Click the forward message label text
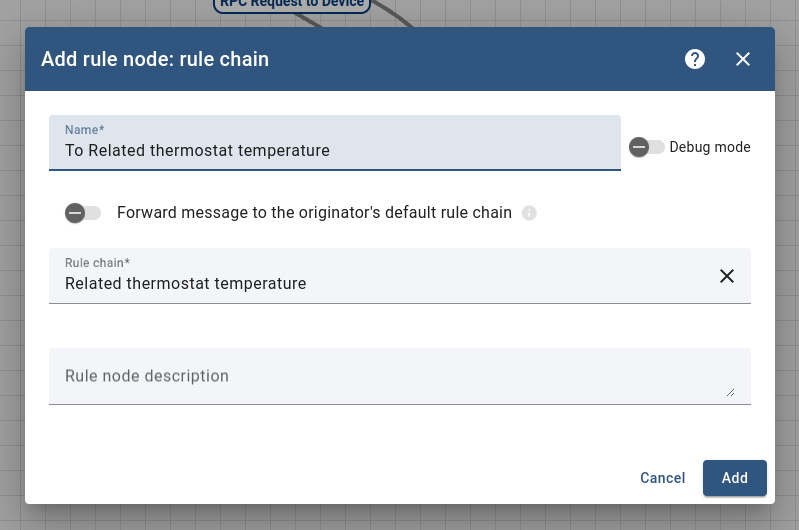 coord(314,213)
